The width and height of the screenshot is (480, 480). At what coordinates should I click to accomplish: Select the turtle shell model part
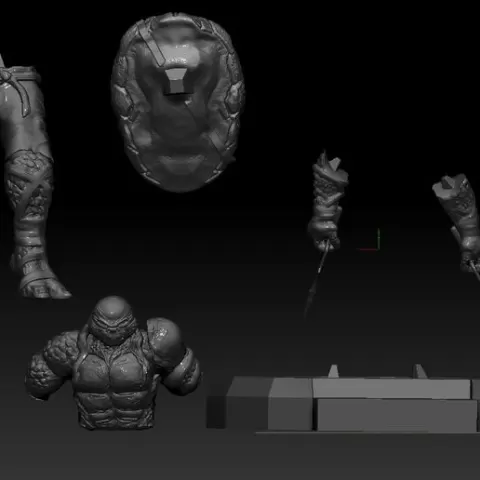point(178,103)
